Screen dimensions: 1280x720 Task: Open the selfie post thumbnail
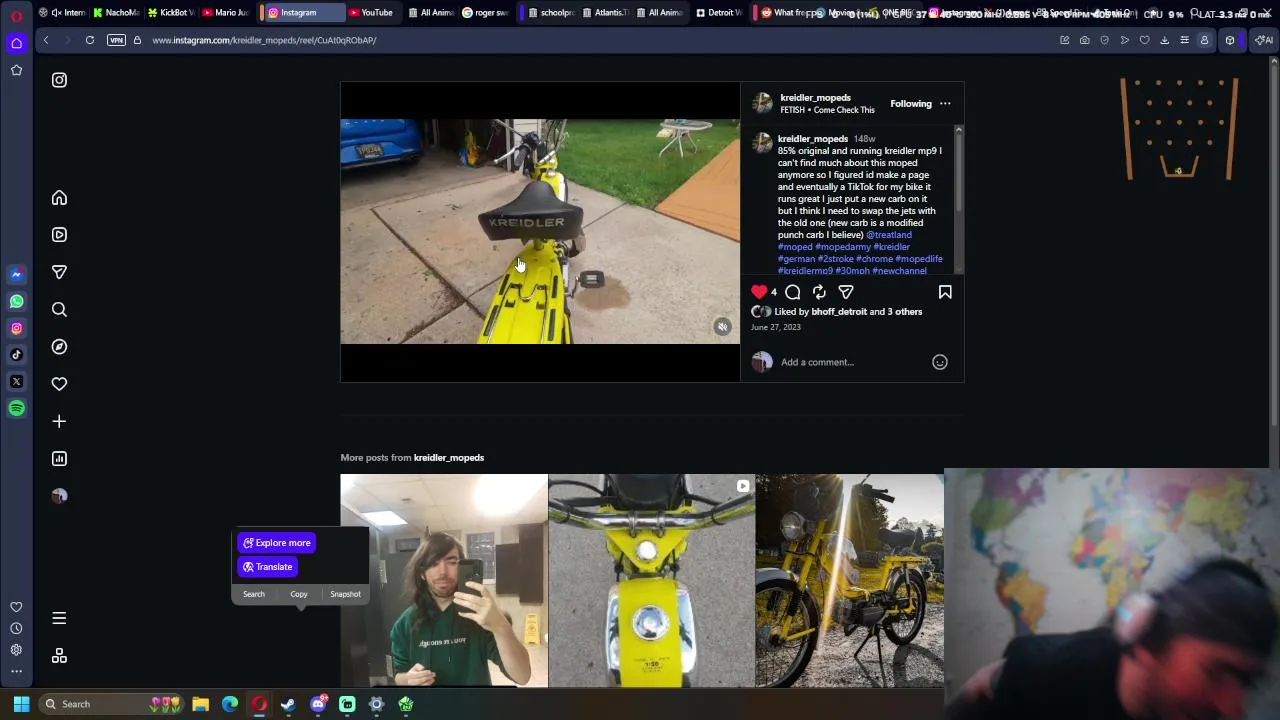coord(444,581)
